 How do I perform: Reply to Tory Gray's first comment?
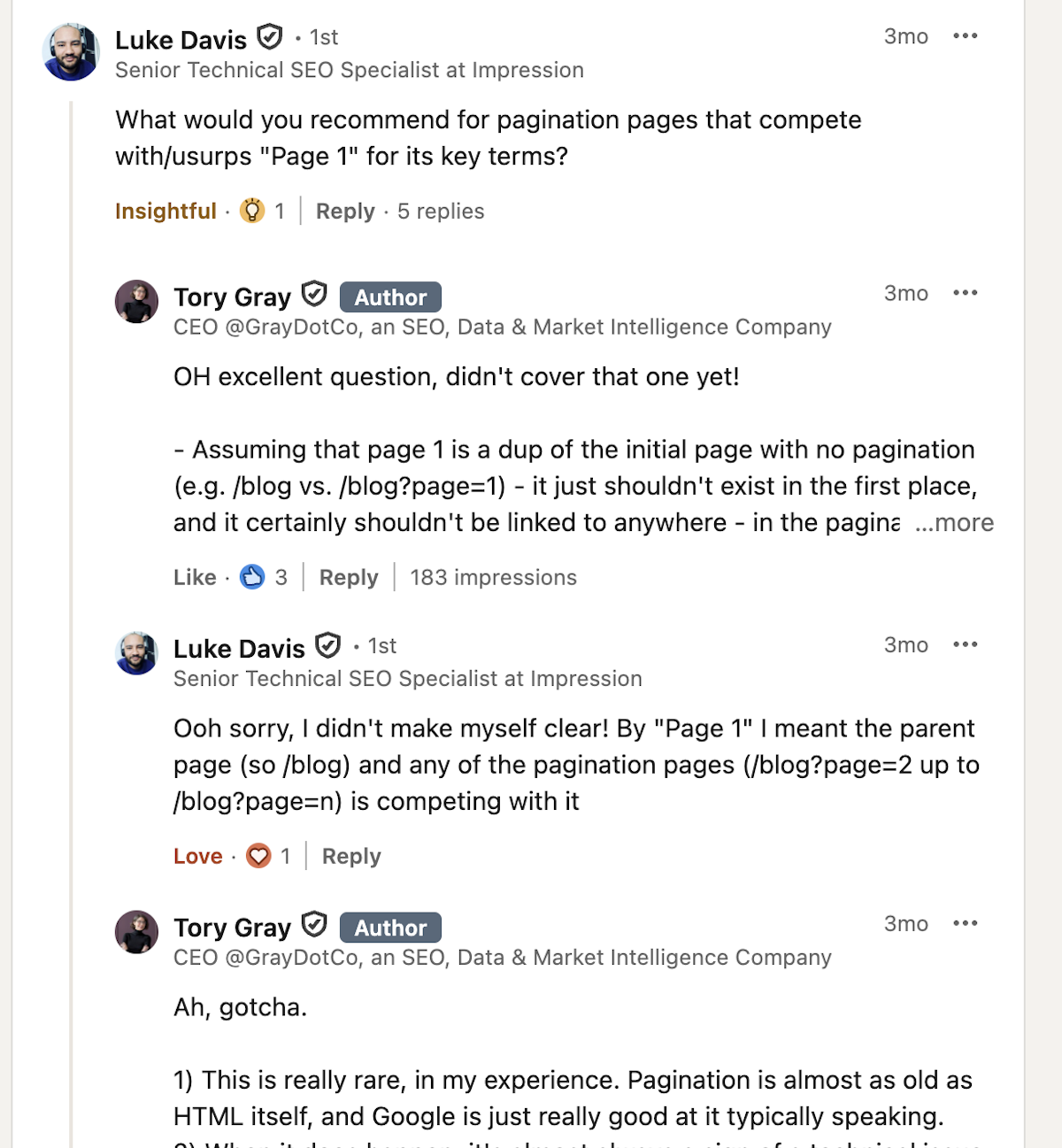(349, 577)
